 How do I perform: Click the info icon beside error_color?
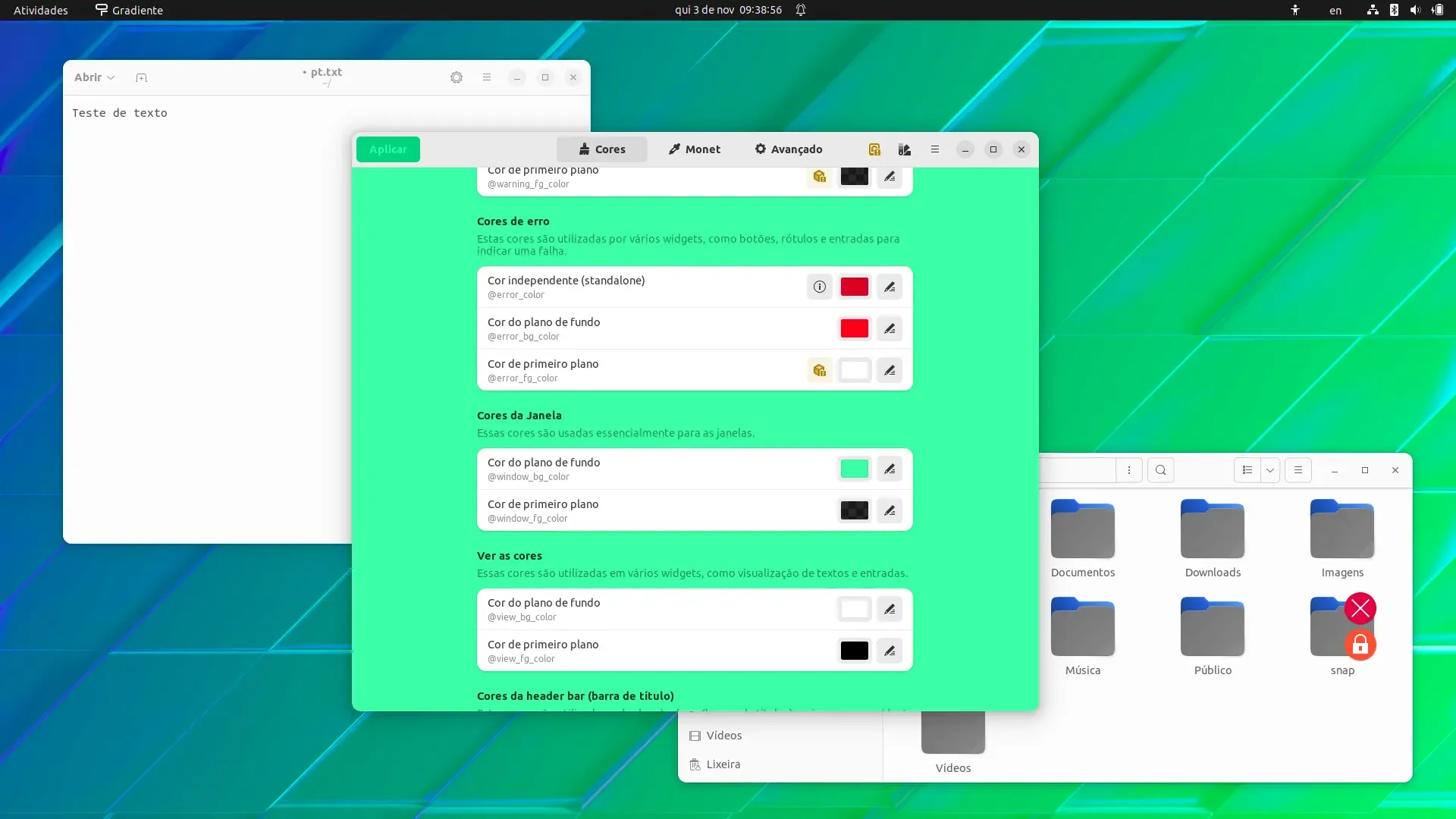tap(819, 287)
